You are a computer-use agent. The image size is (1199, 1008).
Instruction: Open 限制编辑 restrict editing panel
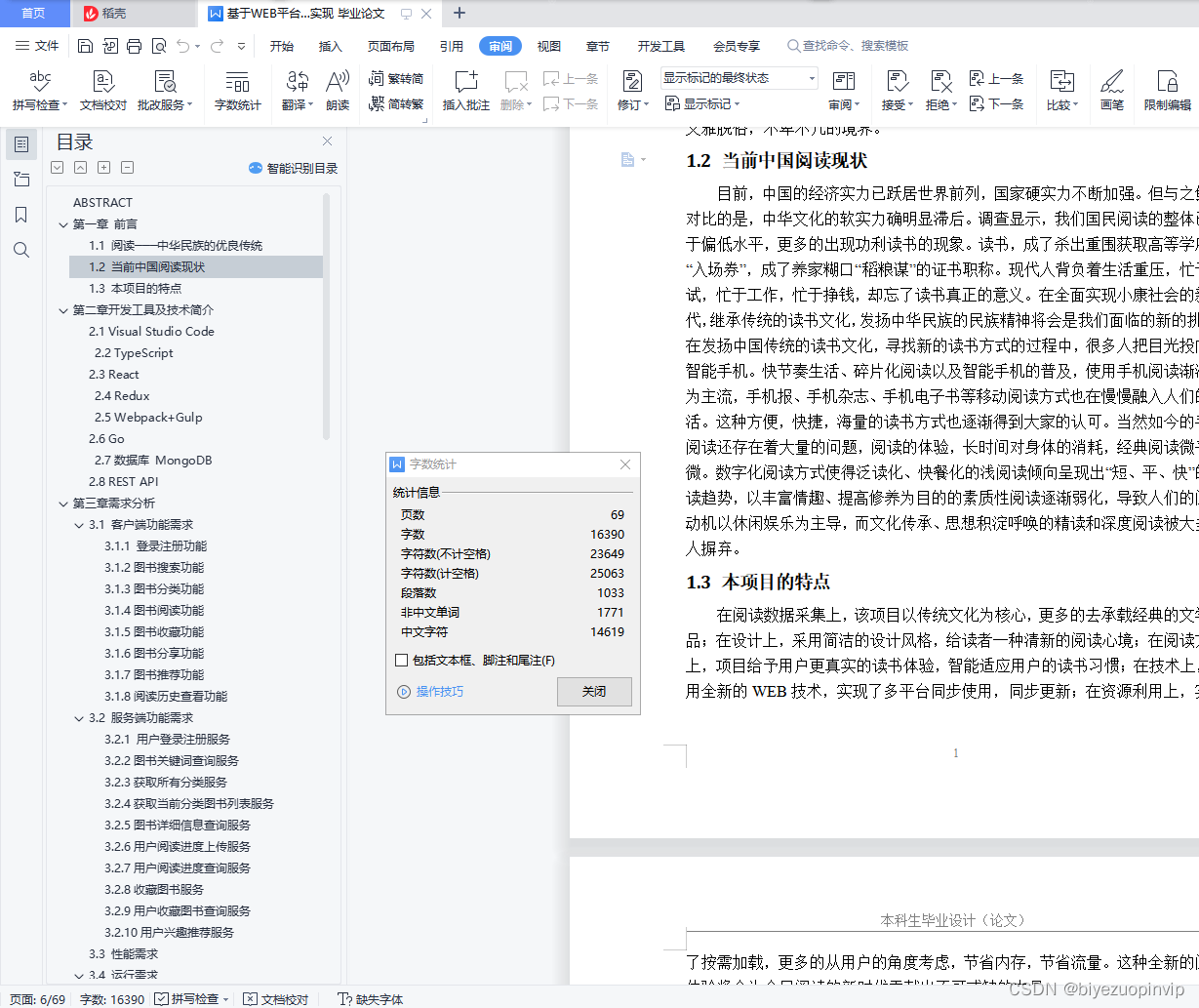1167,86
